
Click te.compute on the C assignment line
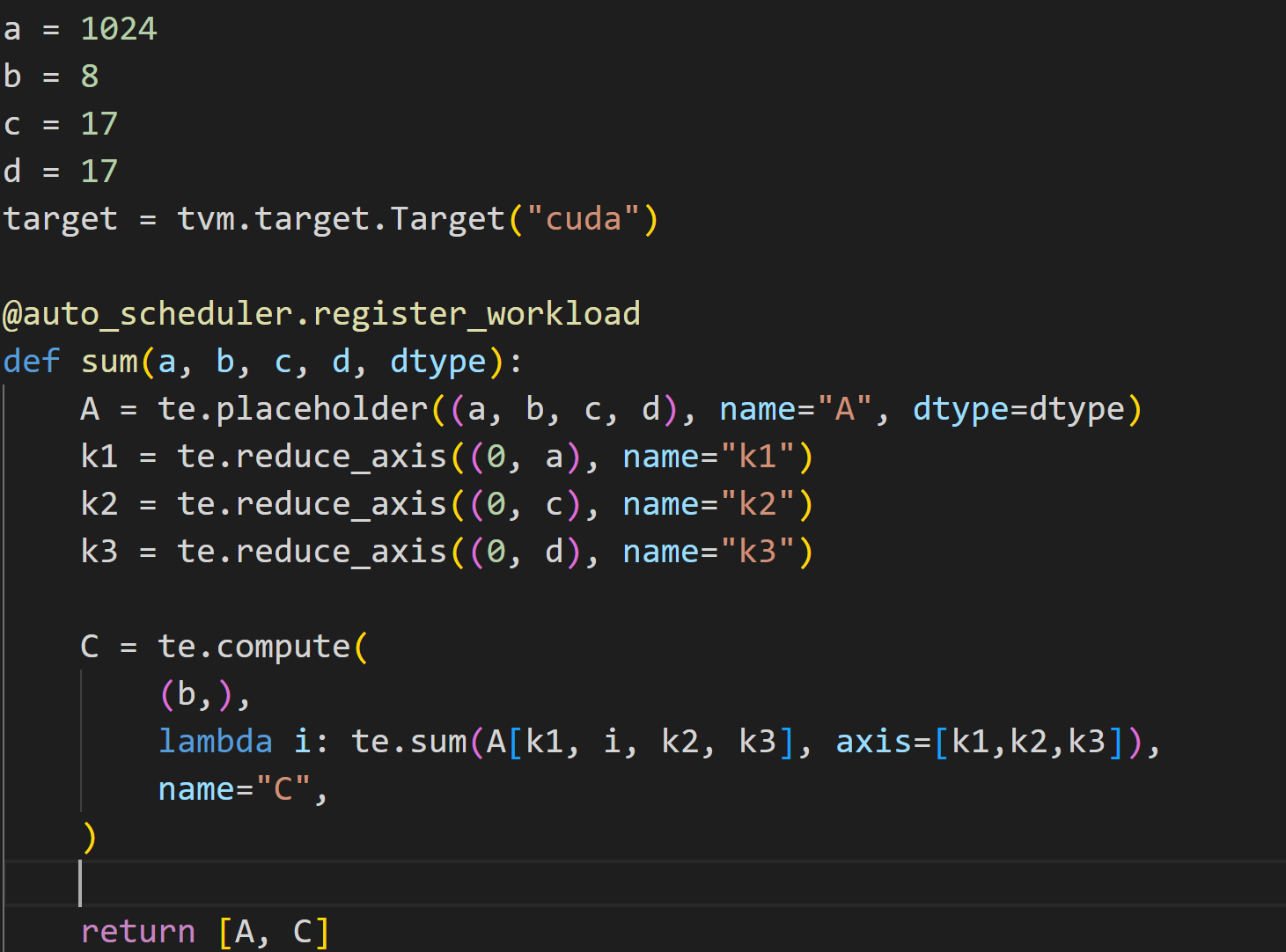tap(254, 647)
